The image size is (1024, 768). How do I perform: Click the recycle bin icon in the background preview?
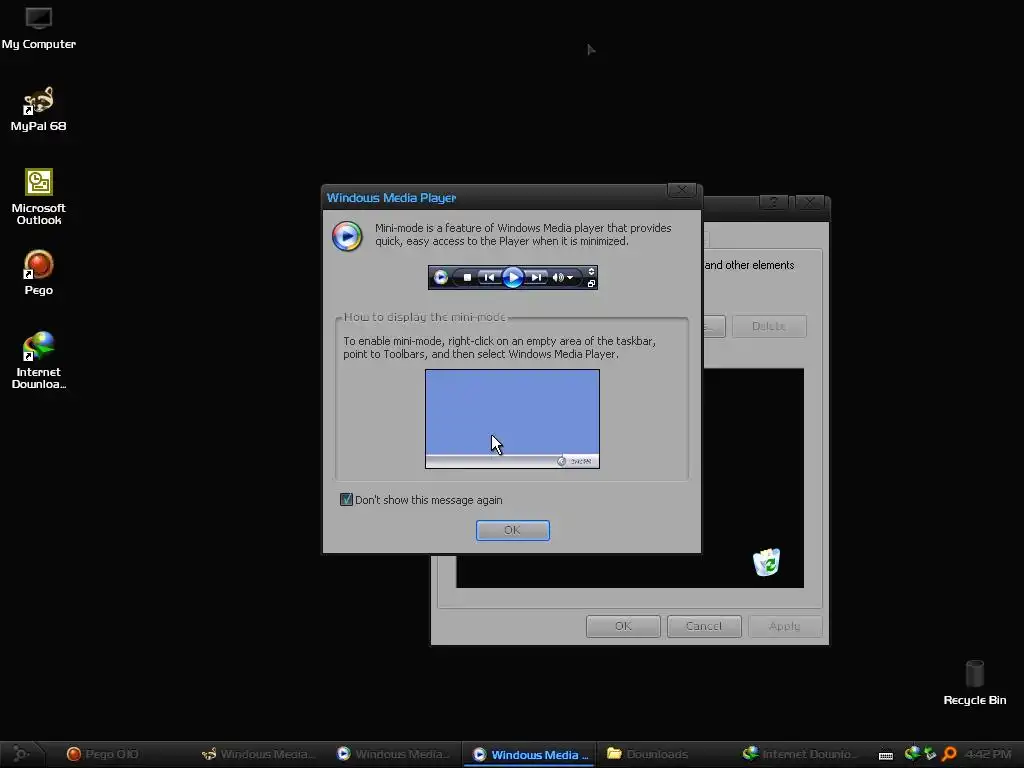pos(766,562)
